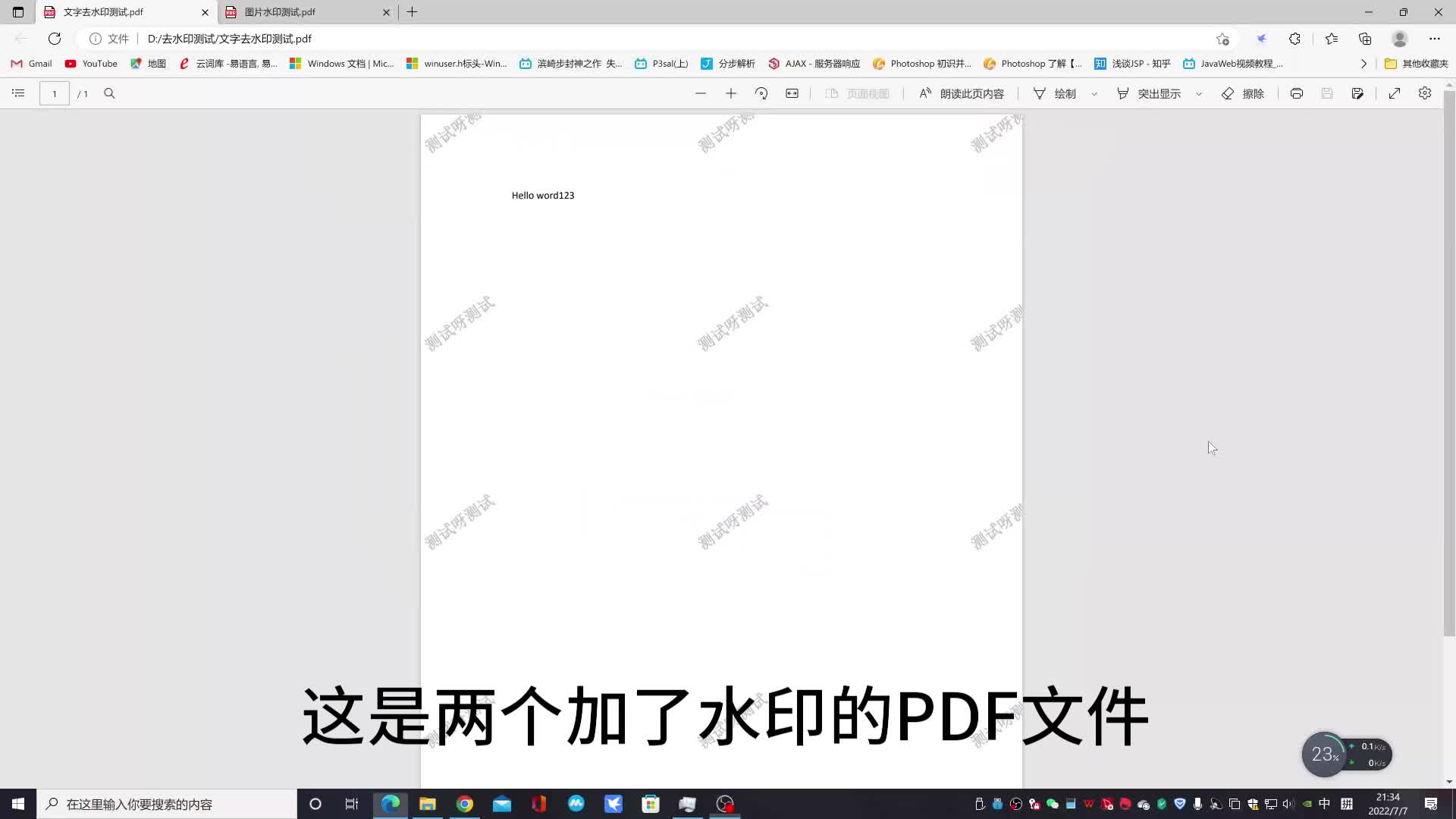The width and height of the screenshot is (1456, 819).
Task: Select the Highlight (突出显示) tool
Action: tap(1149, 93)
